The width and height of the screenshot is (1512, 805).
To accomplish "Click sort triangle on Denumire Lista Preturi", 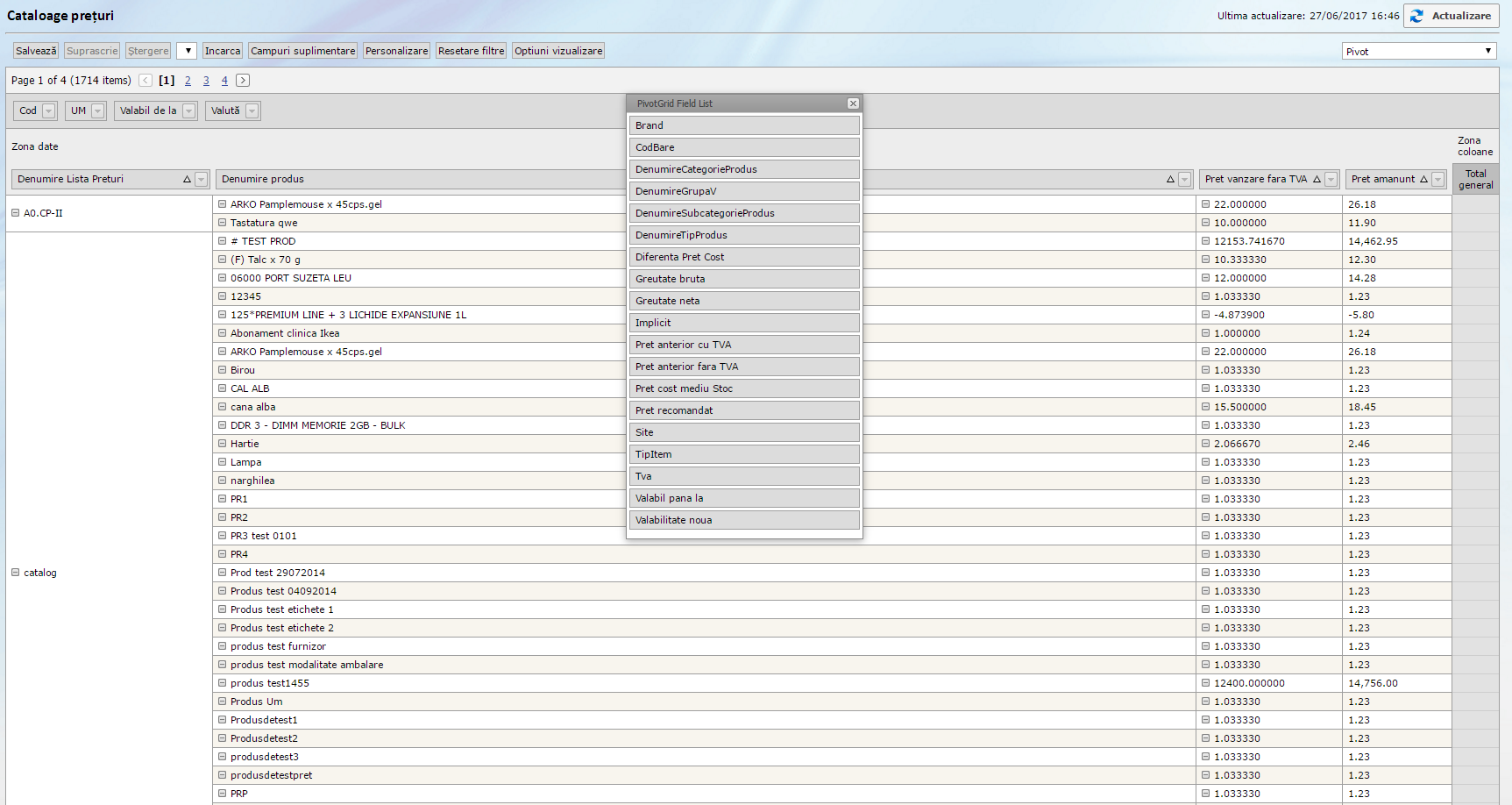I will [x=187, y=180].
